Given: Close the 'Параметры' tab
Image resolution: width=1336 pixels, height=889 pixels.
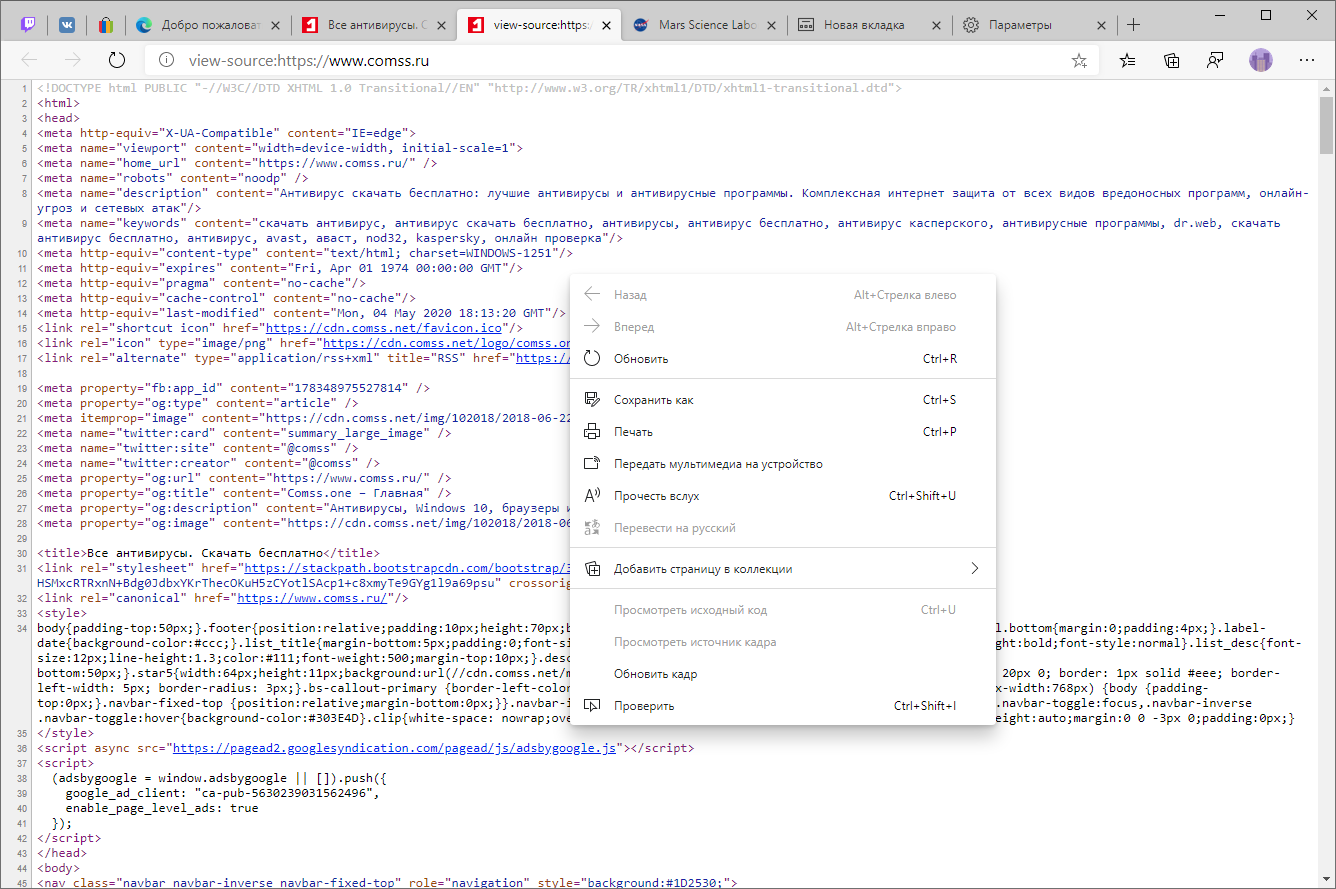Looking at the screenshot, I should pyautogui.click(x=1099, y=25).
